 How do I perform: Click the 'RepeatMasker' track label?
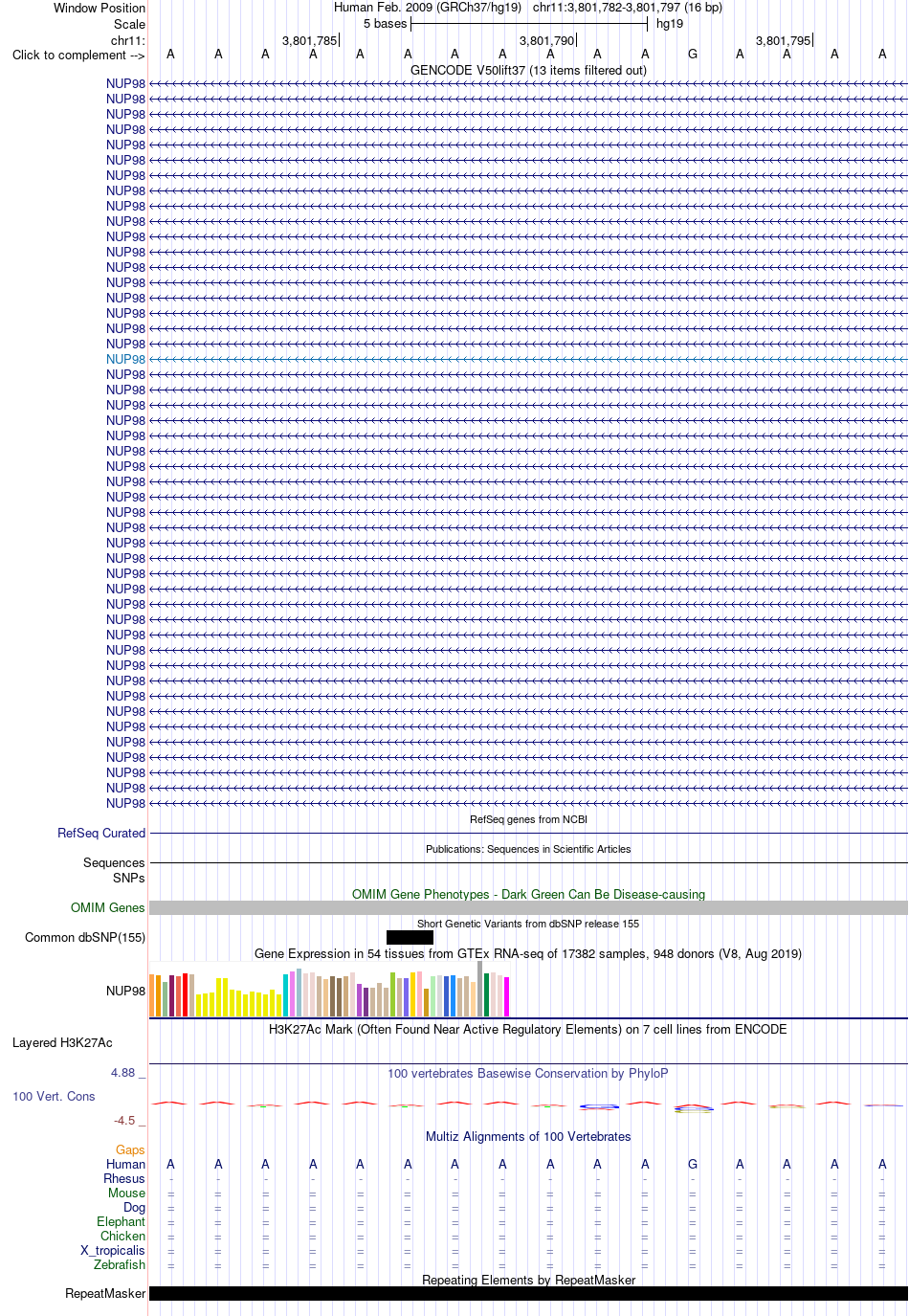pos(105,1293)
